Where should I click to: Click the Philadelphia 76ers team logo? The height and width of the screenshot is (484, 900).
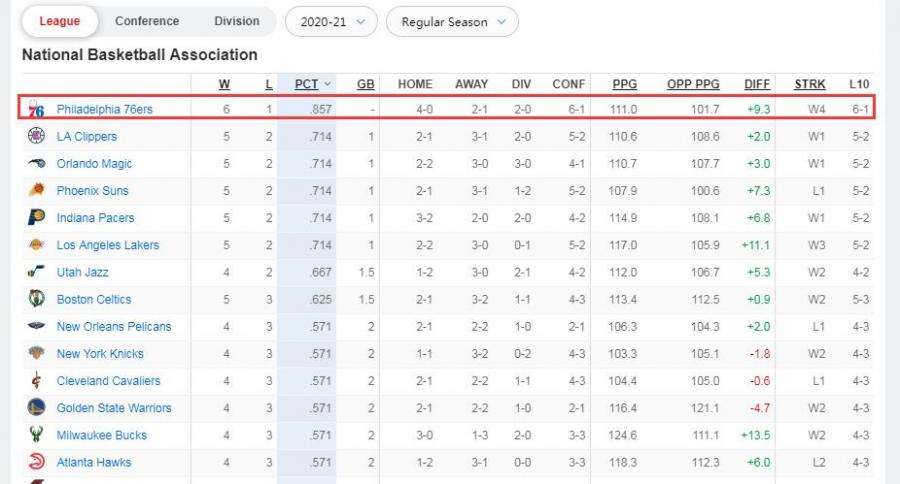coord(36,109)
